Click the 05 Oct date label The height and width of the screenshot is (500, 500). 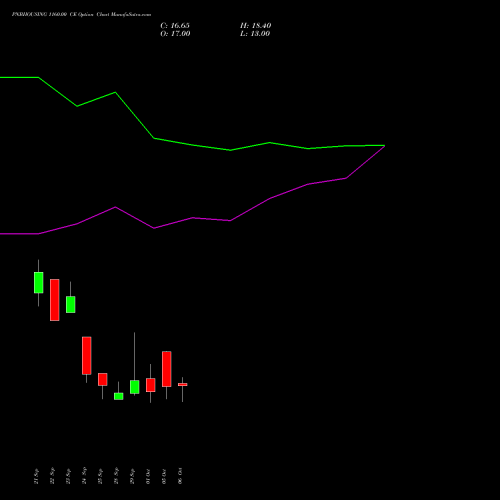tap(164, 477)
